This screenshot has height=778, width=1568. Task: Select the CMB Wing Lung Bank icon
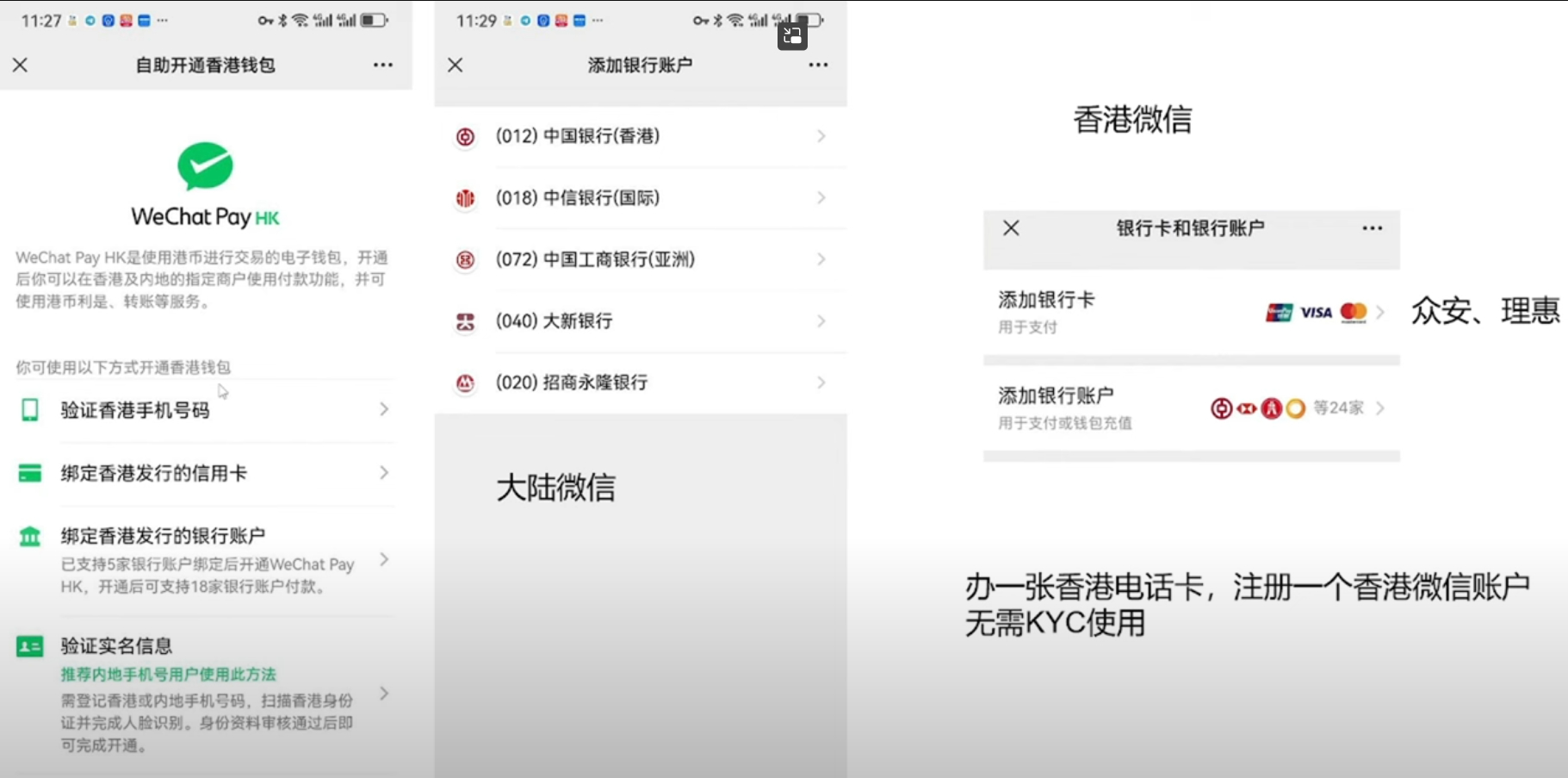(465, 383)
